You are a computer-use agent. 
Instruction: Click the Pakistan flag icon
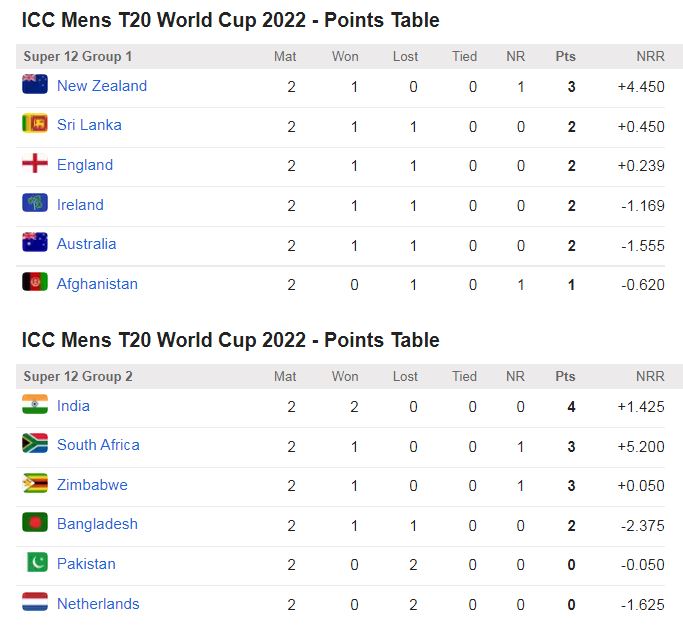click(35, 563)
